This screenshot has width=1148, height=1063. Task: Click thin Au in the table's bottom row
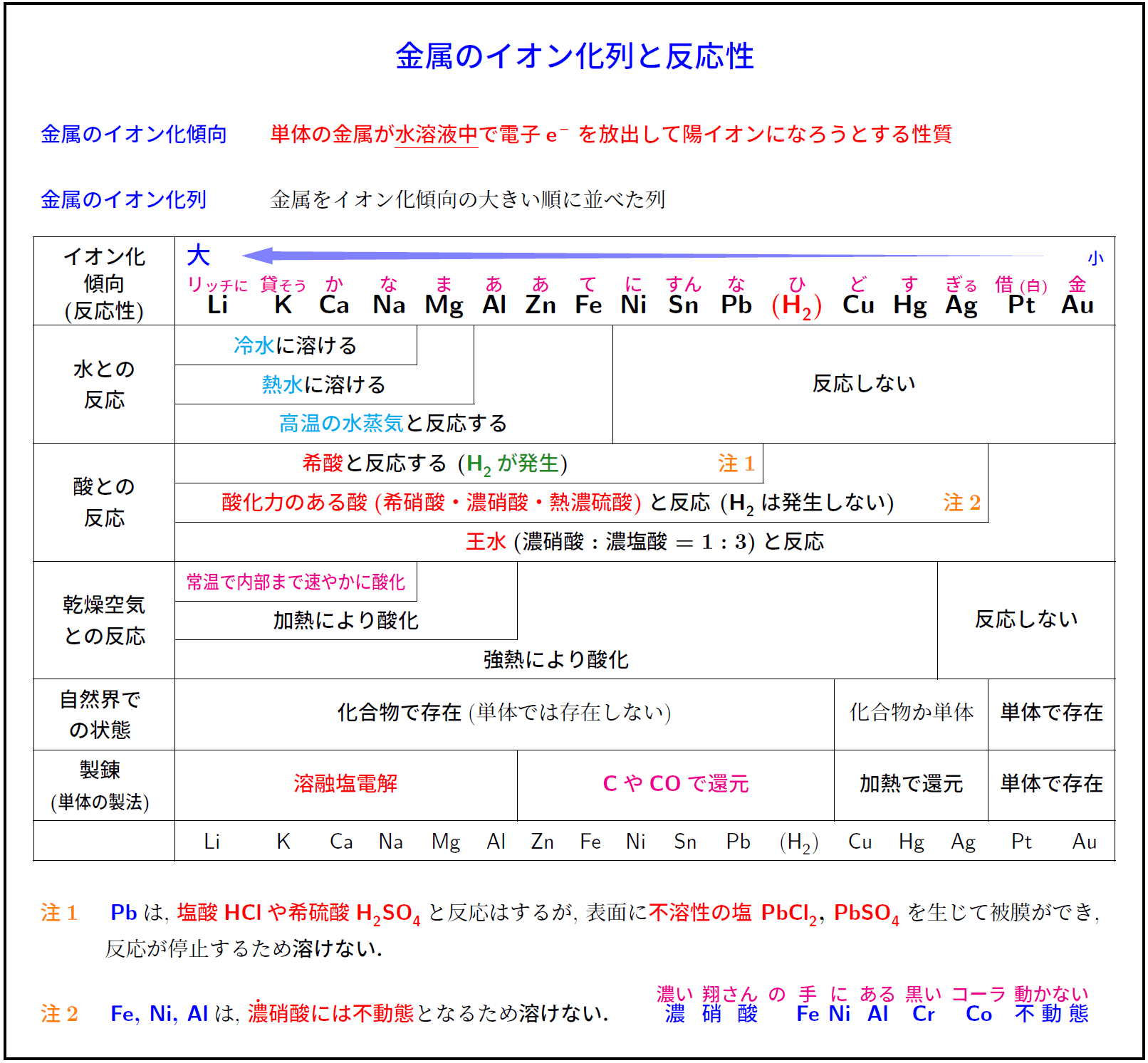1085,842
